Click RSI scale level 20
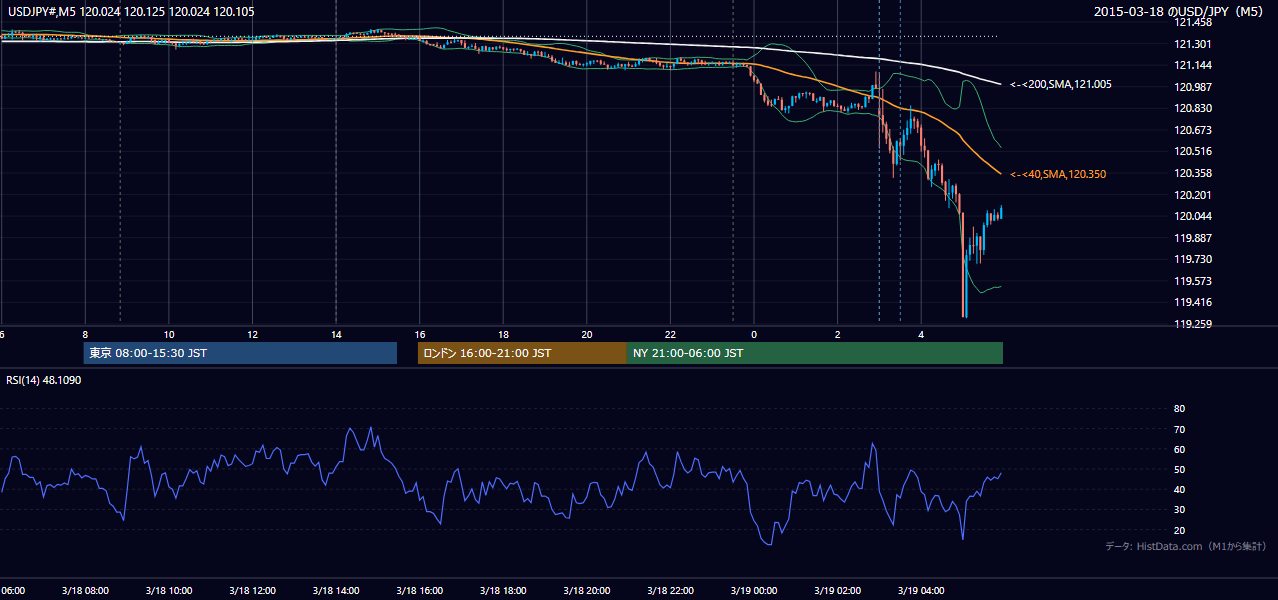The height and width of the screenshot is (600, 1278). tap(1179, 530)
